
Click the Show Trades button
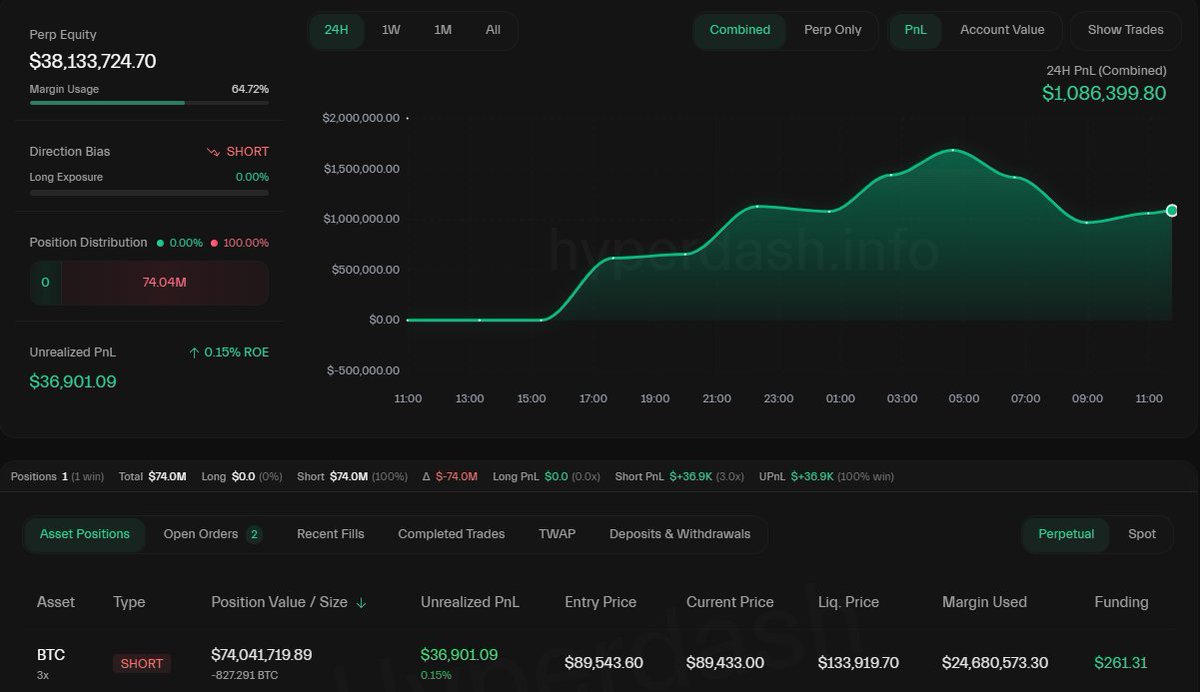coord(1125,30)
